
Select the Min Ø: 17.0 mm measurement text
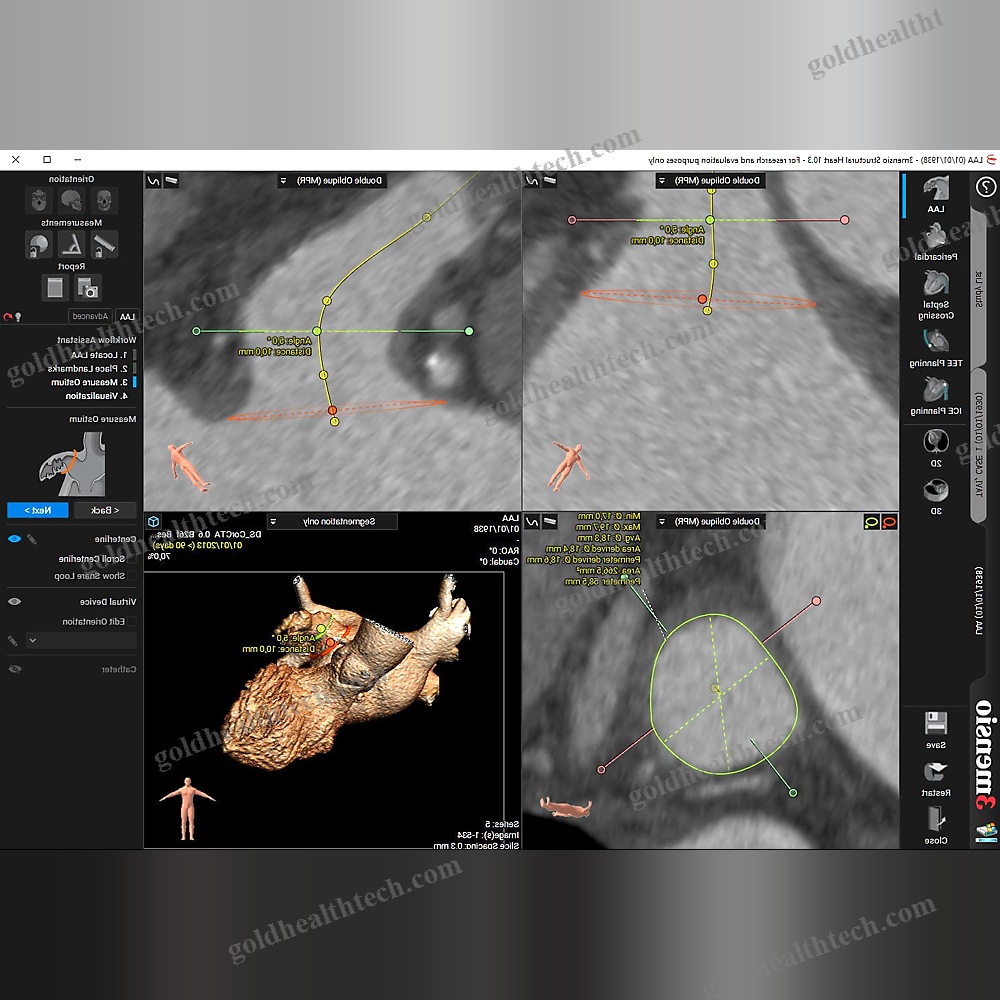click(609, 515)
